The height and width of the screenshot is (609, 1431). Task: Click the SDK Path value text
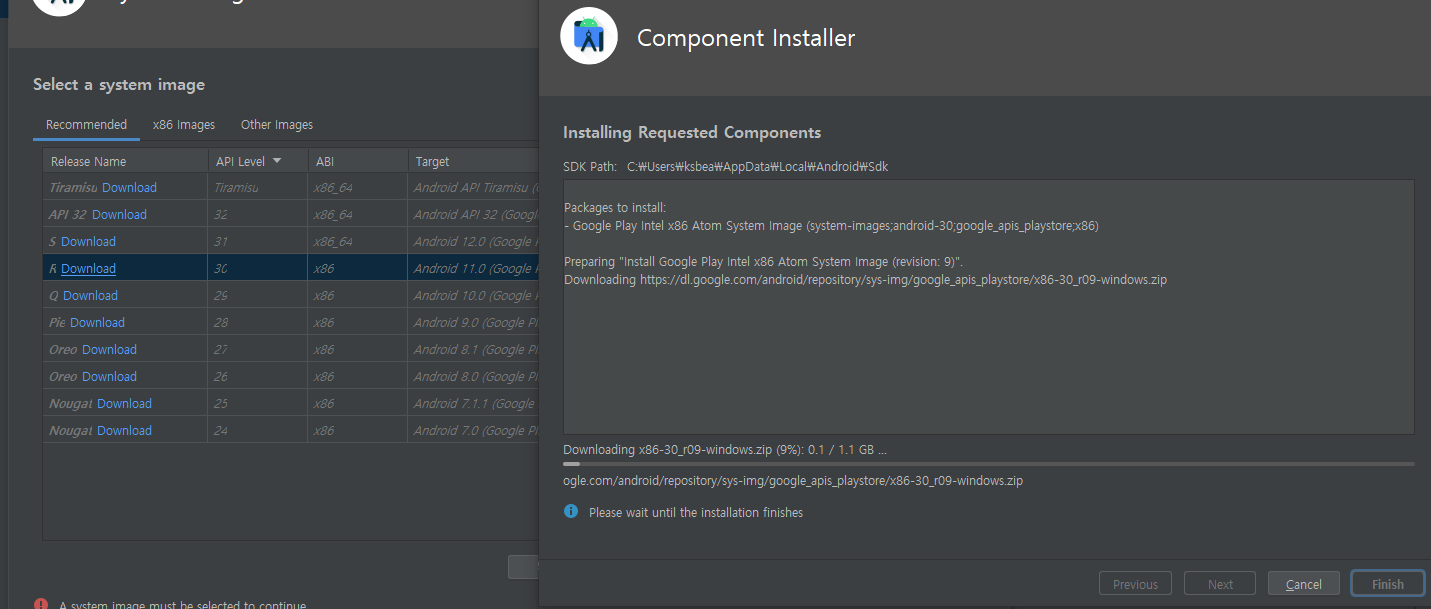pos(757,167)
